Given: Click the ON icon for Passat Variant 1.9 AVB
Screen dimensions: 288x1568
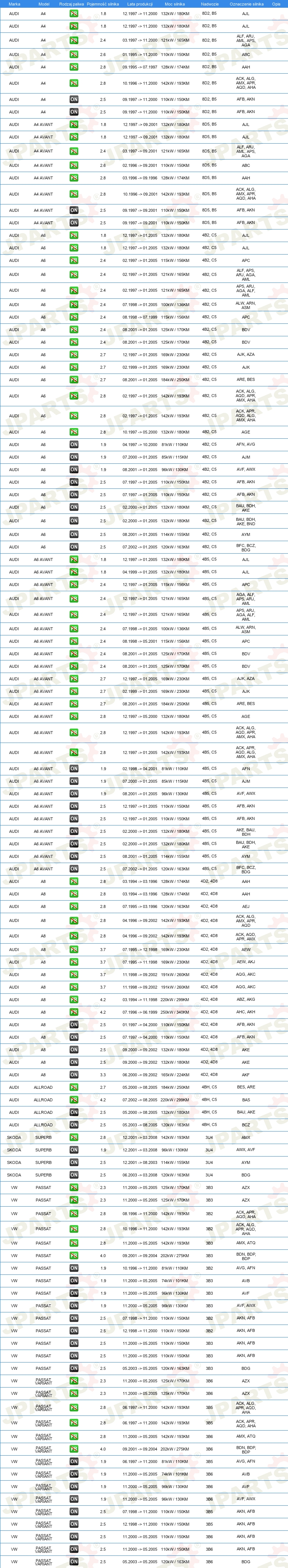Looking at the screenshot, I should (74, 1474).
